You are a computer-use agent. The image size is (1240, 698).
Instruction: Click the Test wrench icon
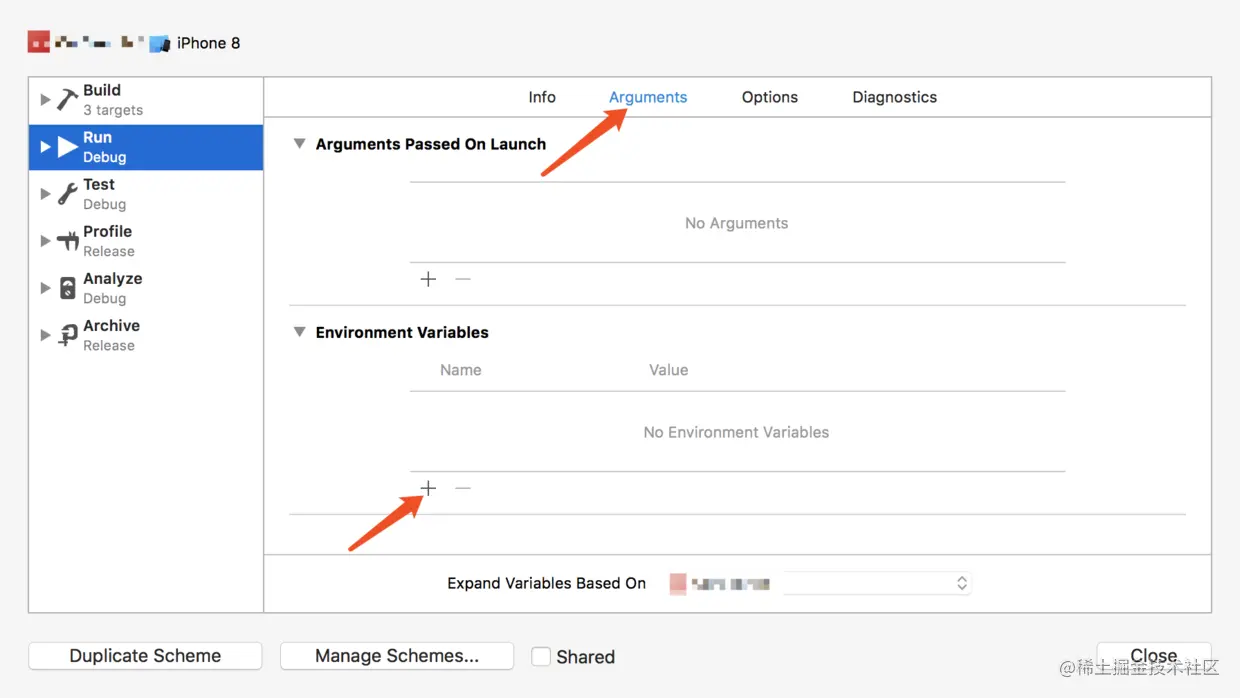(x=67, y=194)
